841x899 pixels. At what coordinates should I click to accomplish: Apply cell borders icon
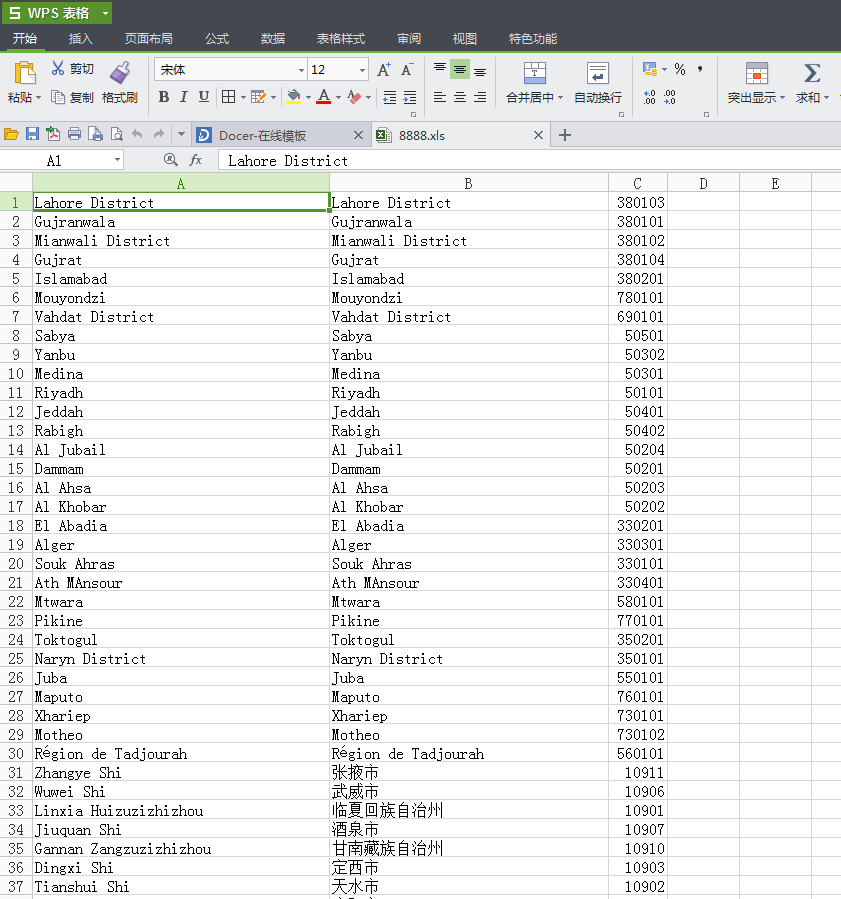(x=228, y=97)
